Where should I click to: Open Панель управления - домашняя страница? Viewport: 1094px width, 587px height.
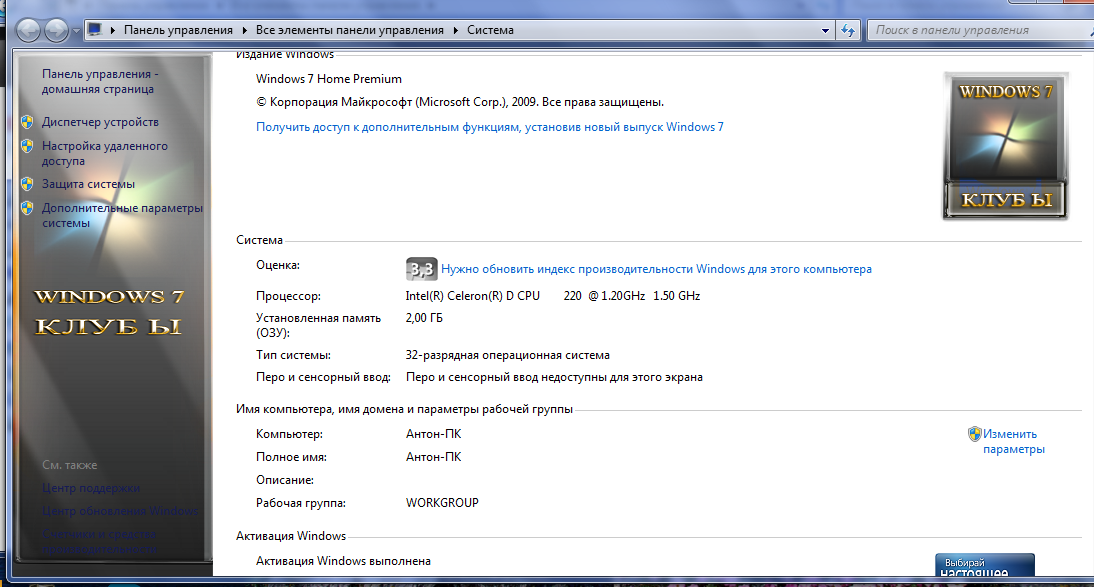pyautogui.click(x=100, y=82)
